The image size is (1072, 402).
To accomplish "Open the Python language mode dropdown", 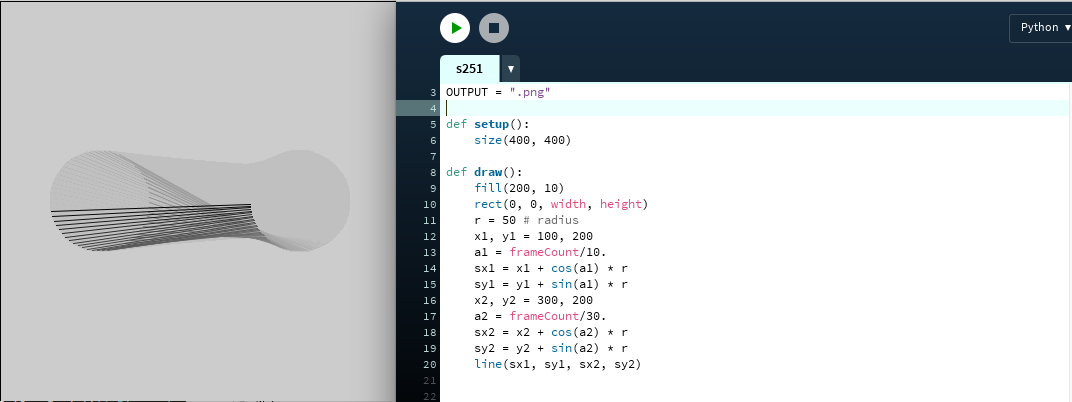I will tap(1040, 27).
